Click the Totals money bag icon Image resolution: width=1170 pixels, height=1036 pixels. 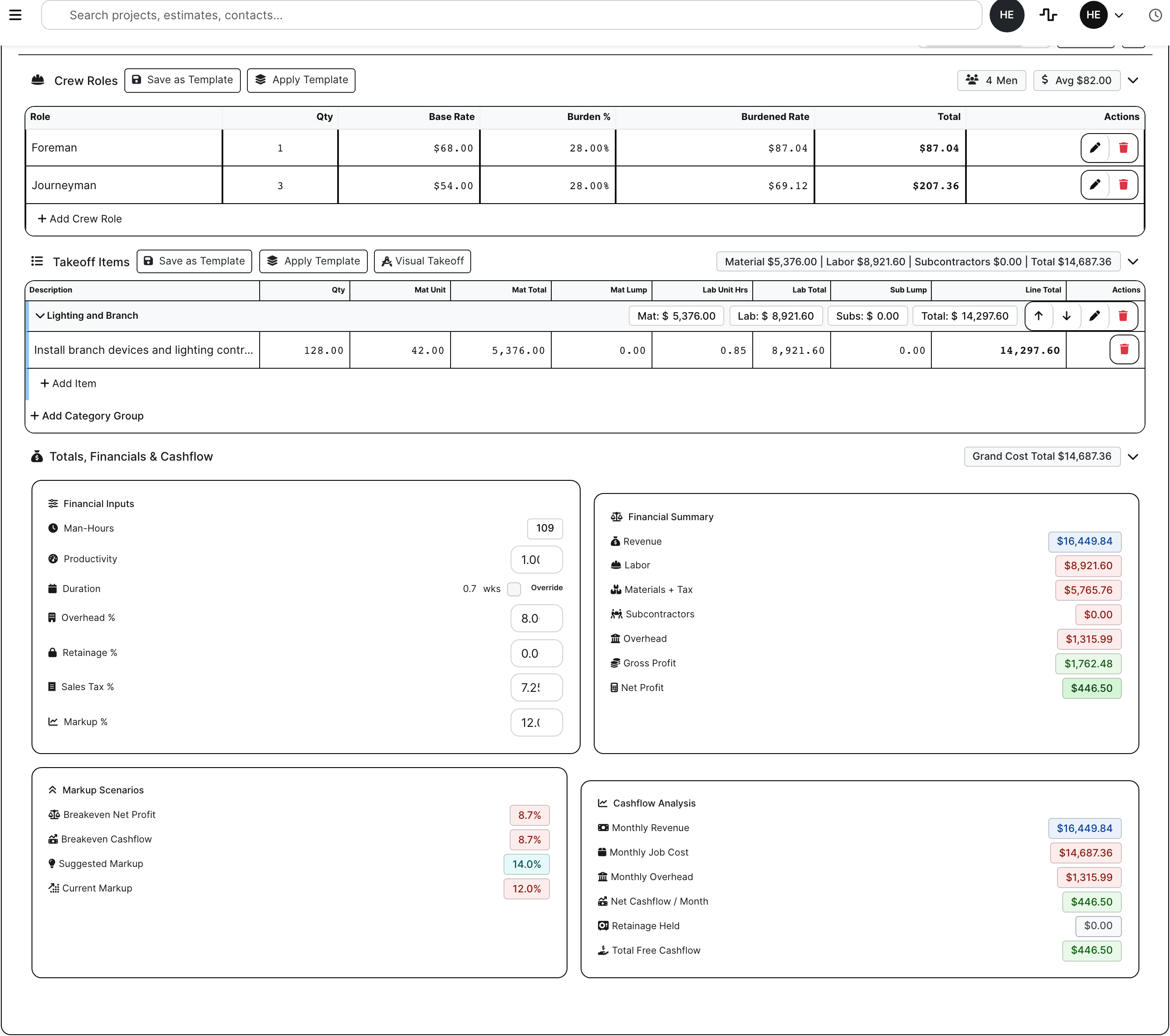[37, 456]
